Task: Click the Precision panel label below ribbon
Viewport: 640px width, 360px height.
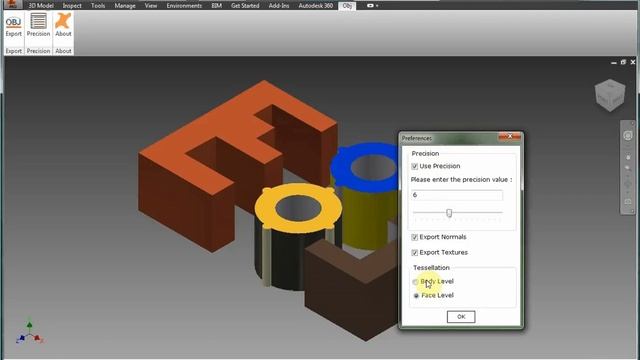Action: [38, 51]
